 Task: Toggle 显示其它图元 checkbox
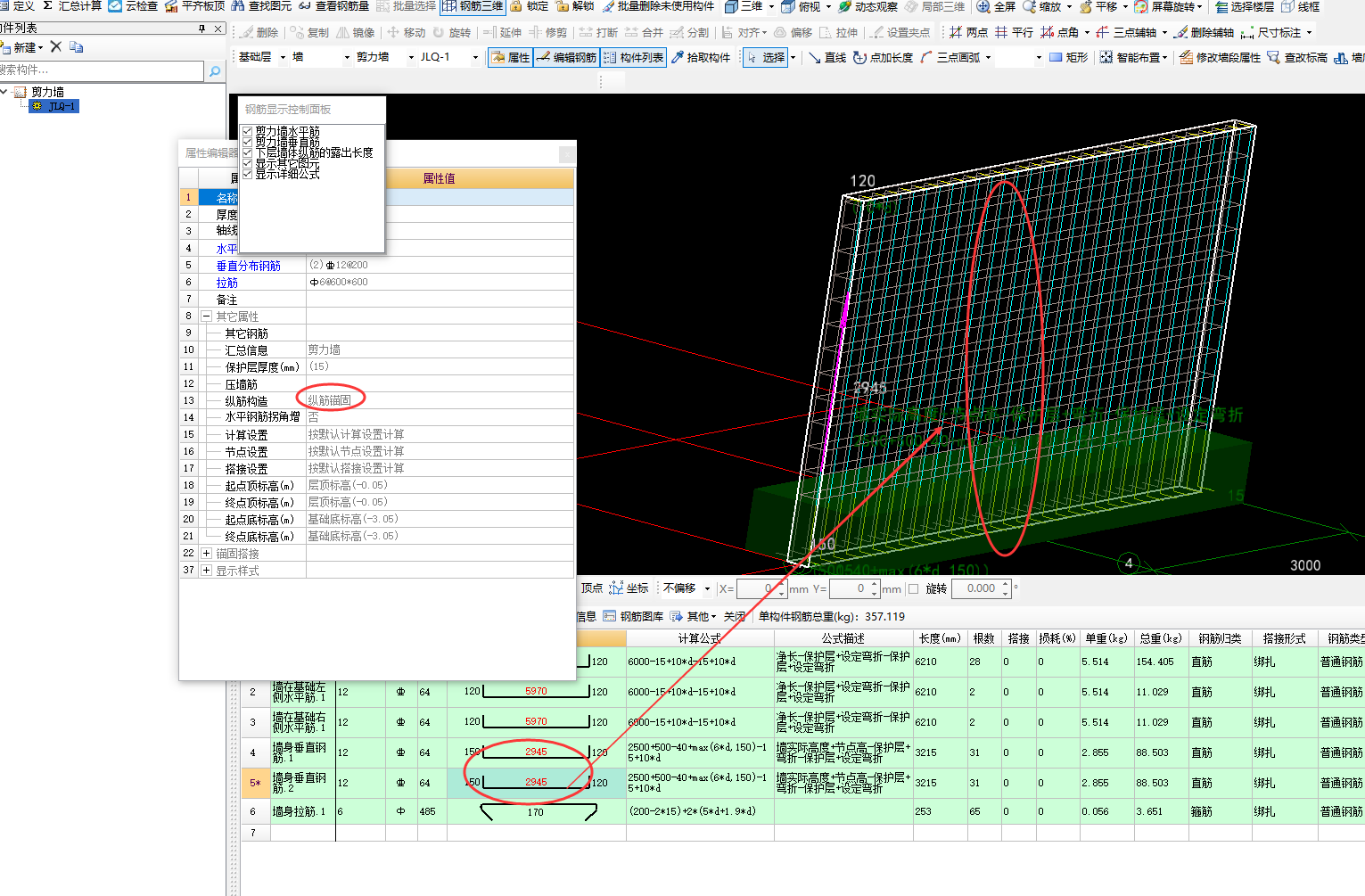[247, 163]
